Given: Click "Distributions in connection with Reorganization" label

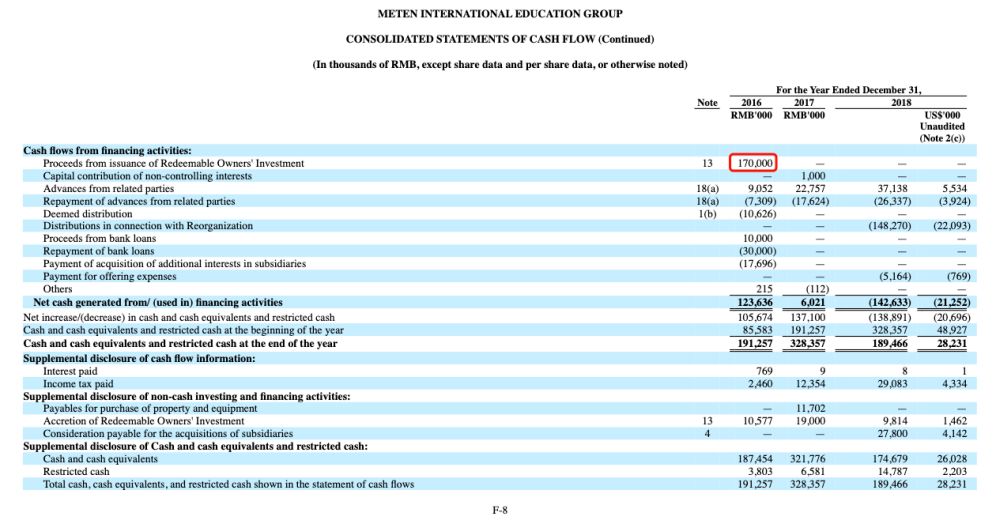Looking at the screenshot, I should tap(148, 225).
